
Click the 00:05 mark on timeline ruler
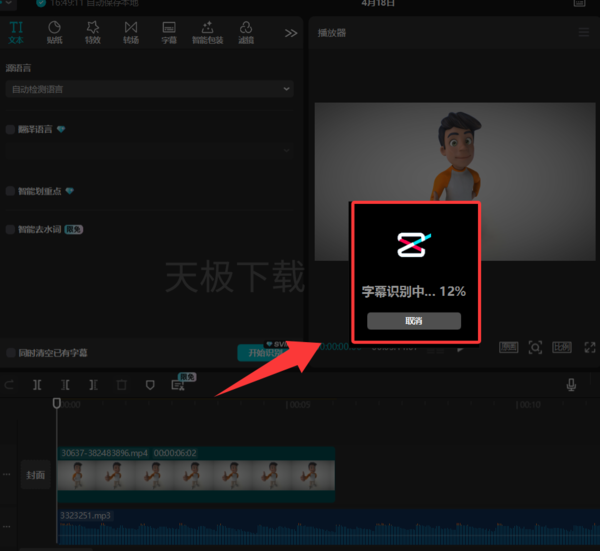(x=298, y=405)
